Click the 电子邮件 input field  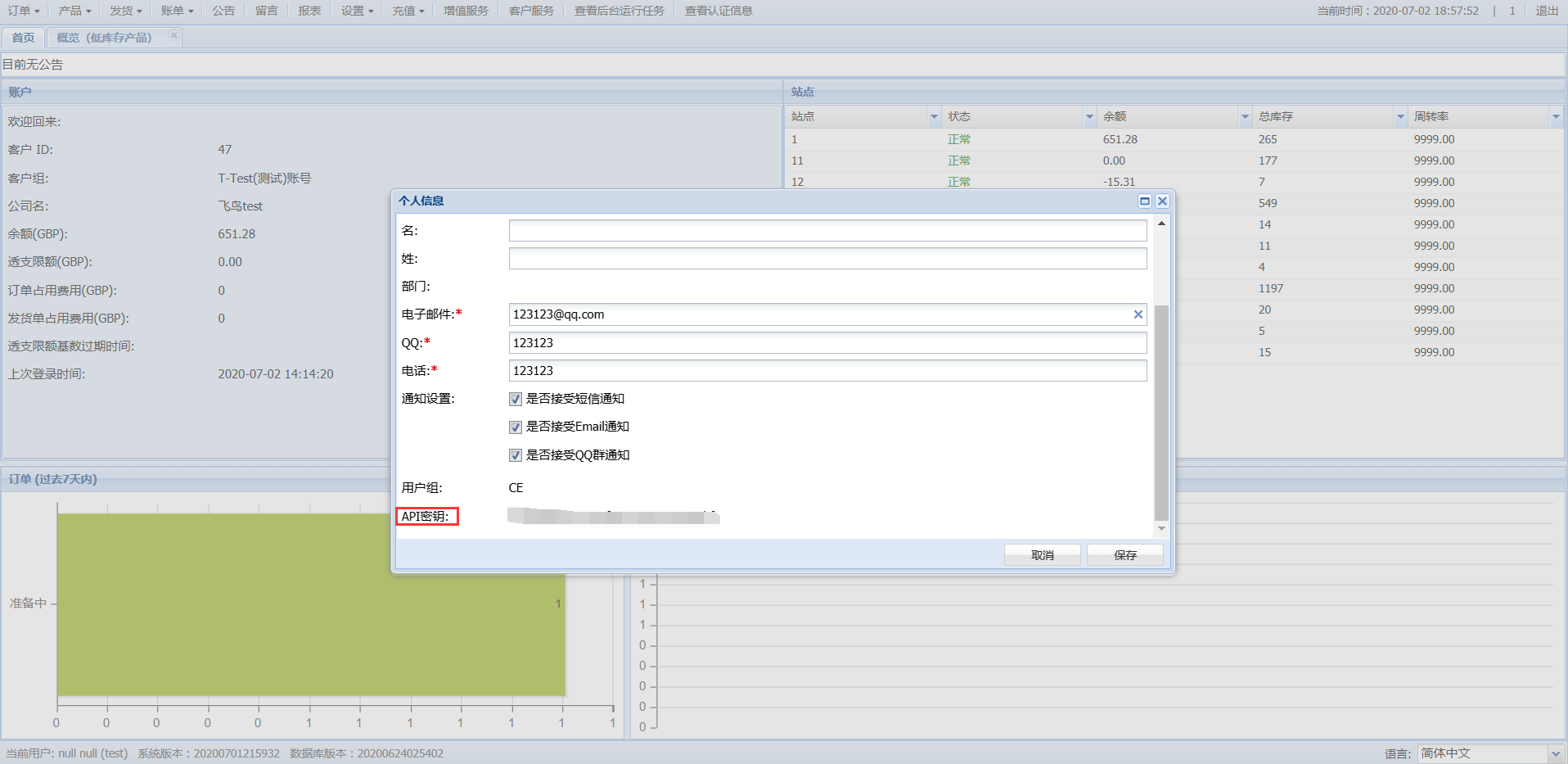[827, 314]
